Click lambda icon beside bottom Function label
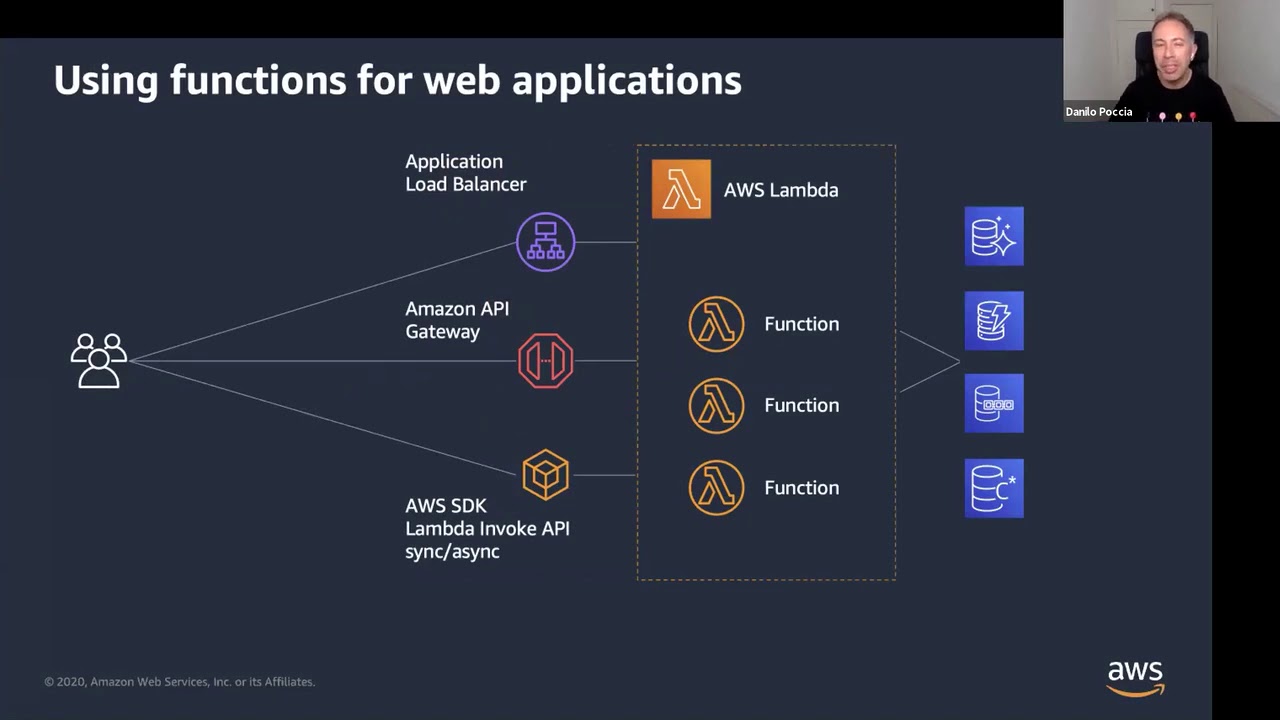This screenshot has width=1280, height=720. pos(716,487)
